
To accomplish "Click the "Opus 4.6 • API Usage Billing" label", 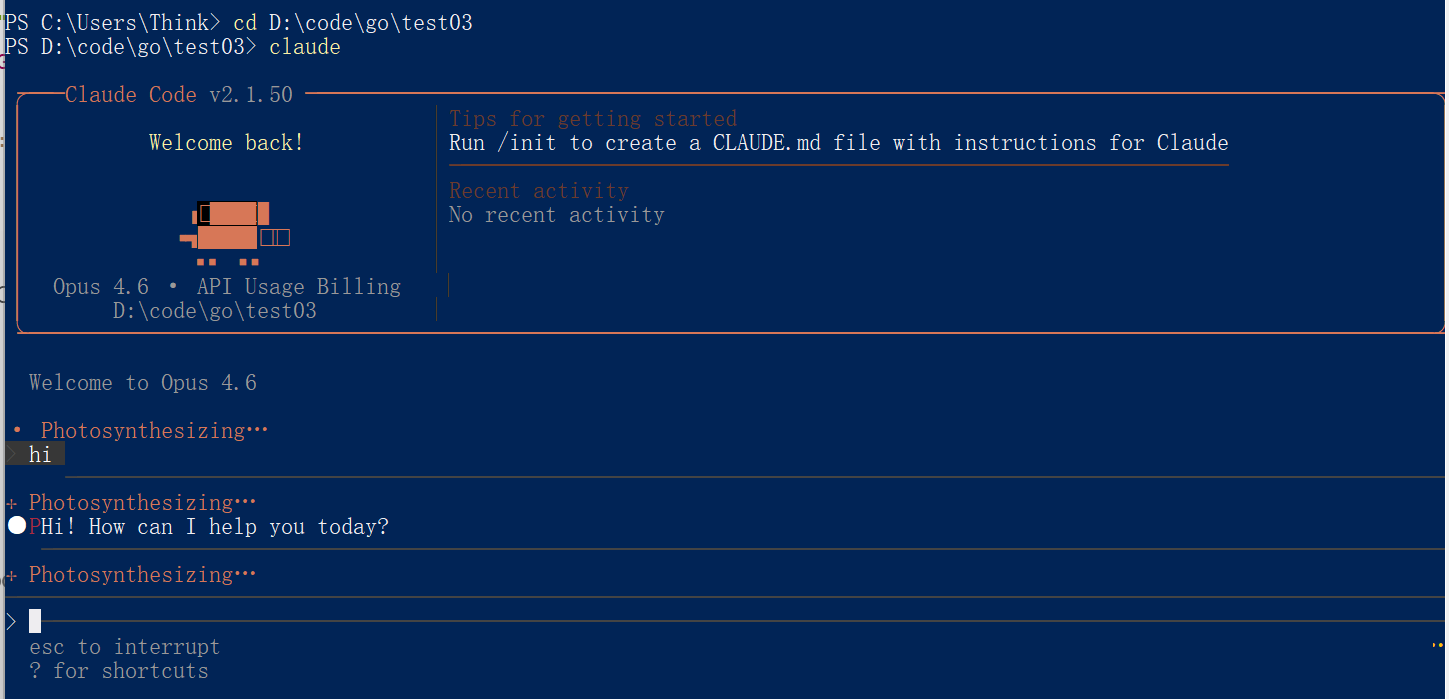I will [x=226, y=287].
